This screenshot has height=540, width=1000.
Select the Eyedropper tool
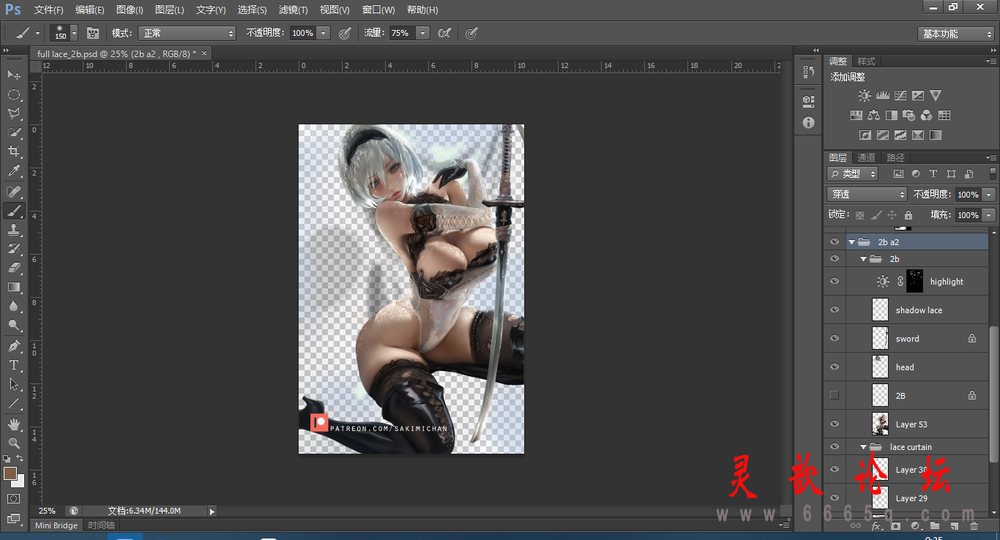[x=13, y=171]
